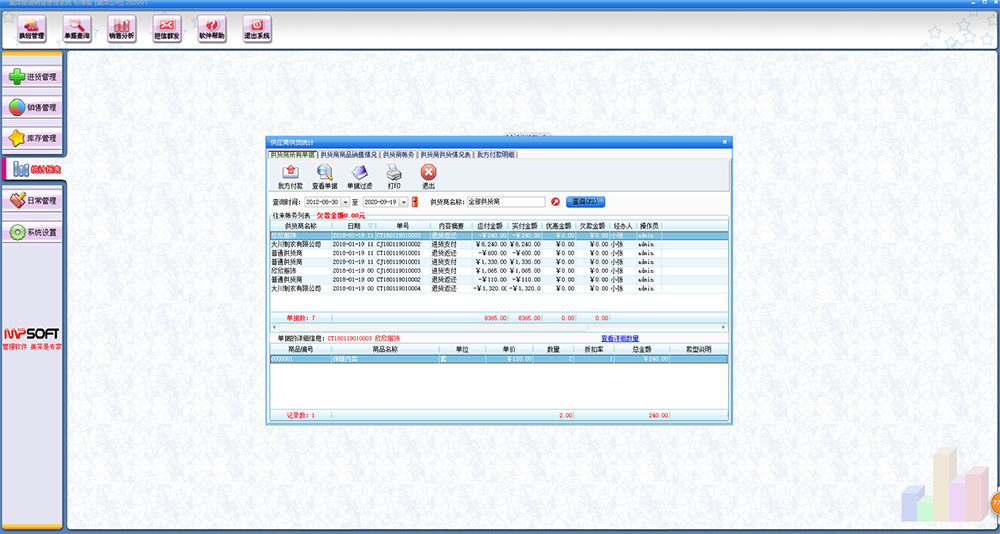
Task: Open 进货管理 in the left sidebar
Action: 33,76
